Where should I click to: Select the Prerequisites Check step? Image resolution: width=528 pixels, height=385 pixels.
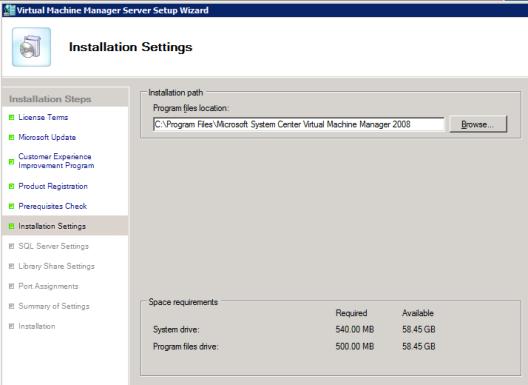pos(53,206)
